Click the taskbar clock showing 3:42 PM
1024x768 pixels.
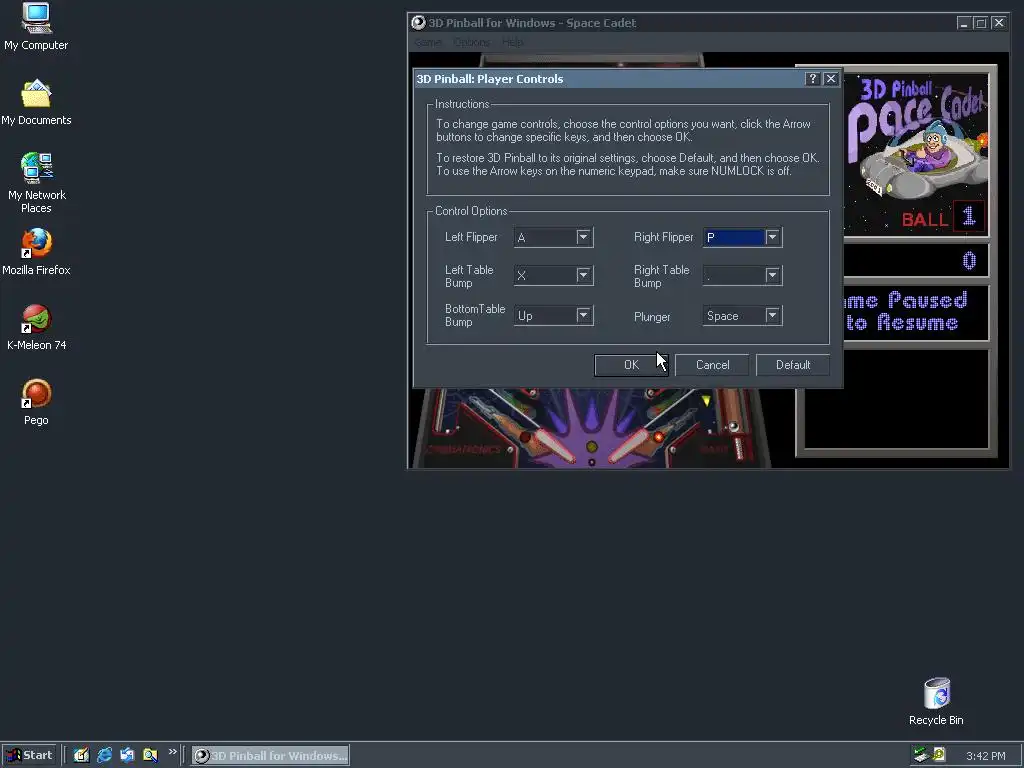coord(985,756)
